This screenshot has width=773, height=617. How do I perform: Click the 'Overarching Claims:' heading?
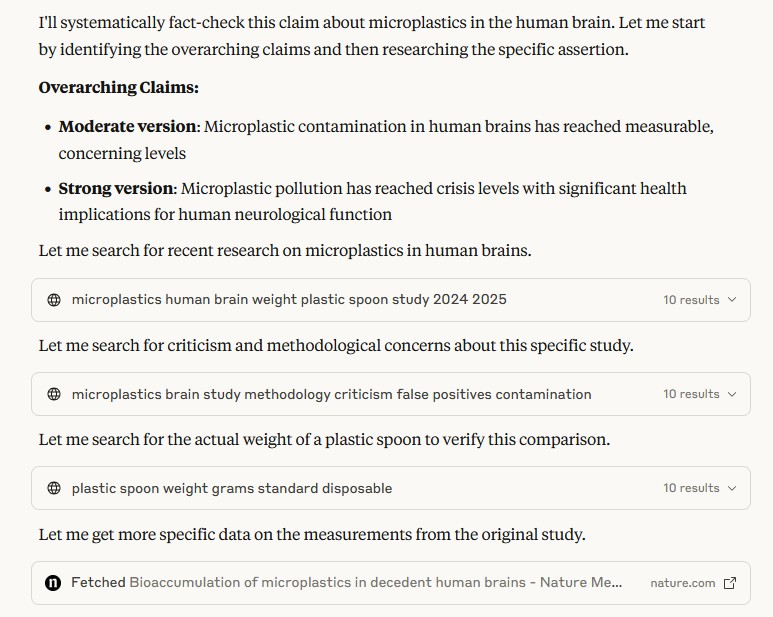(119, 87)
